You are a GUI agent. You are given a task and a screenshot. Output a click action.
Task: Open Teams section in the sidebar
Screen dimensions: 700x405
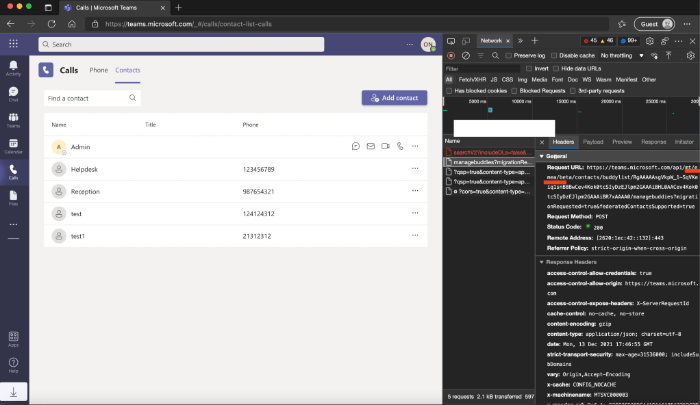coord(13,120)
